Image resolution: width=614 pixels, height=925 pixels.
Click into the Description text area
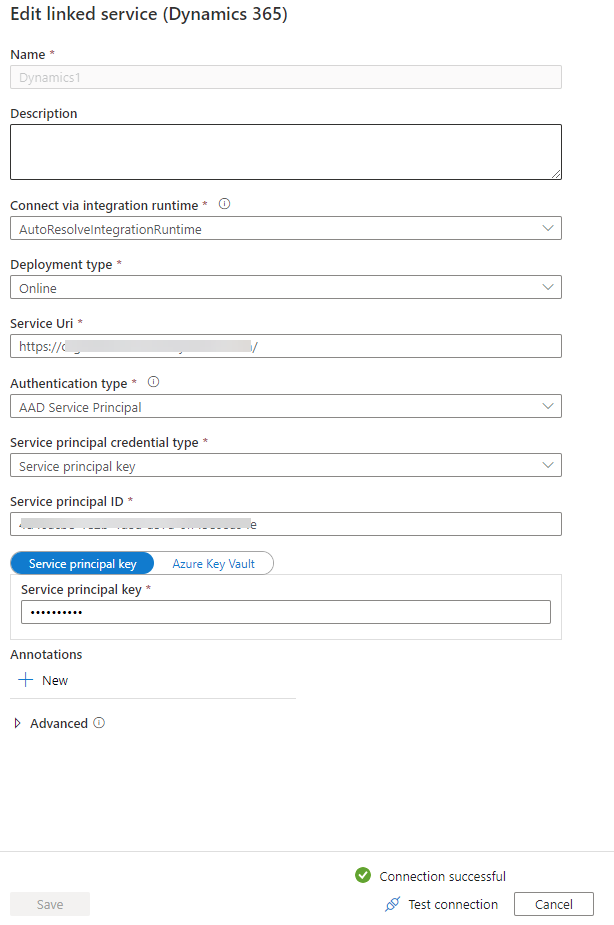tap(285, 152)
